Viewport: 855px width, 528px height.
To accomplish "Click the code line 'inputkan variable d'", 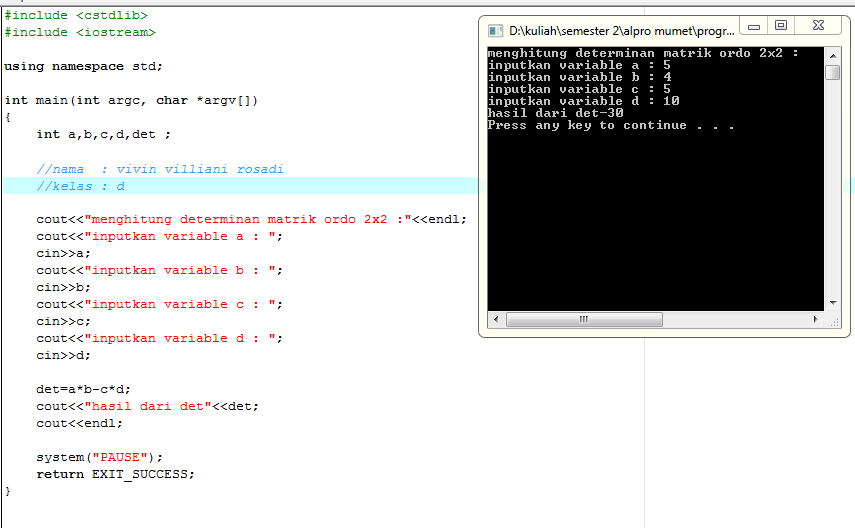I will click(x=159, y=338).
